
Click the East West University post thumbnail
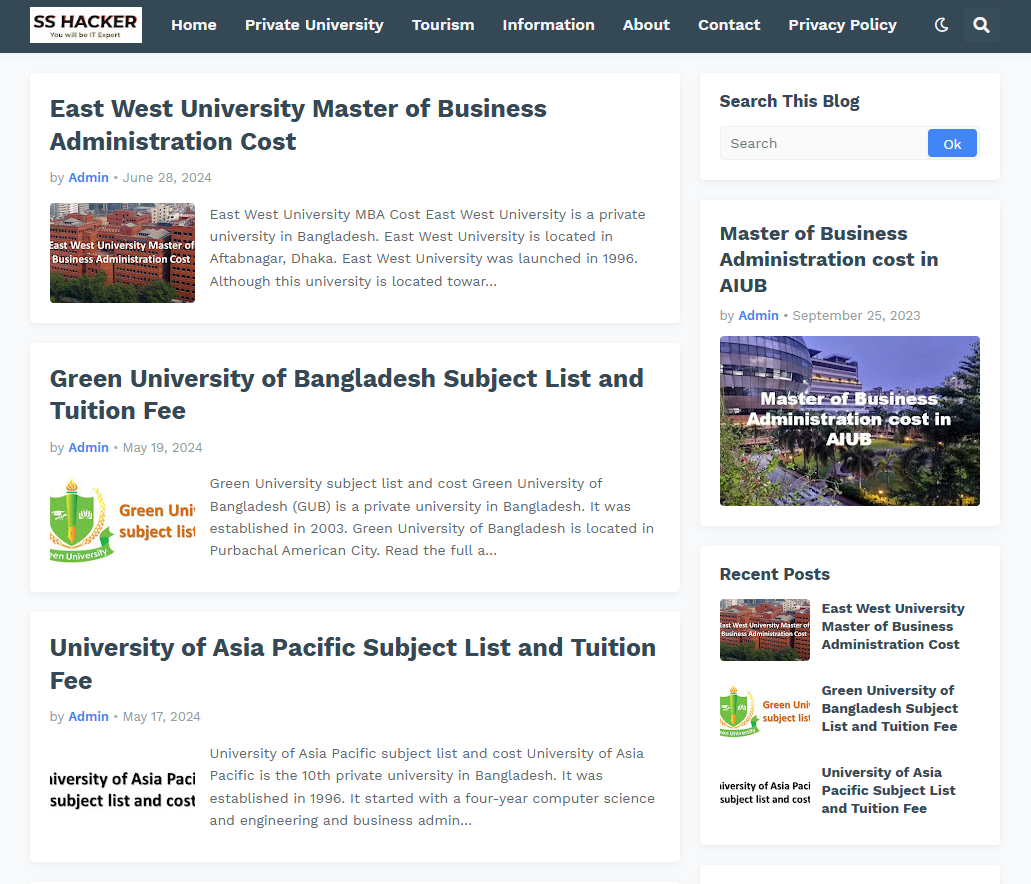[122, 253]
